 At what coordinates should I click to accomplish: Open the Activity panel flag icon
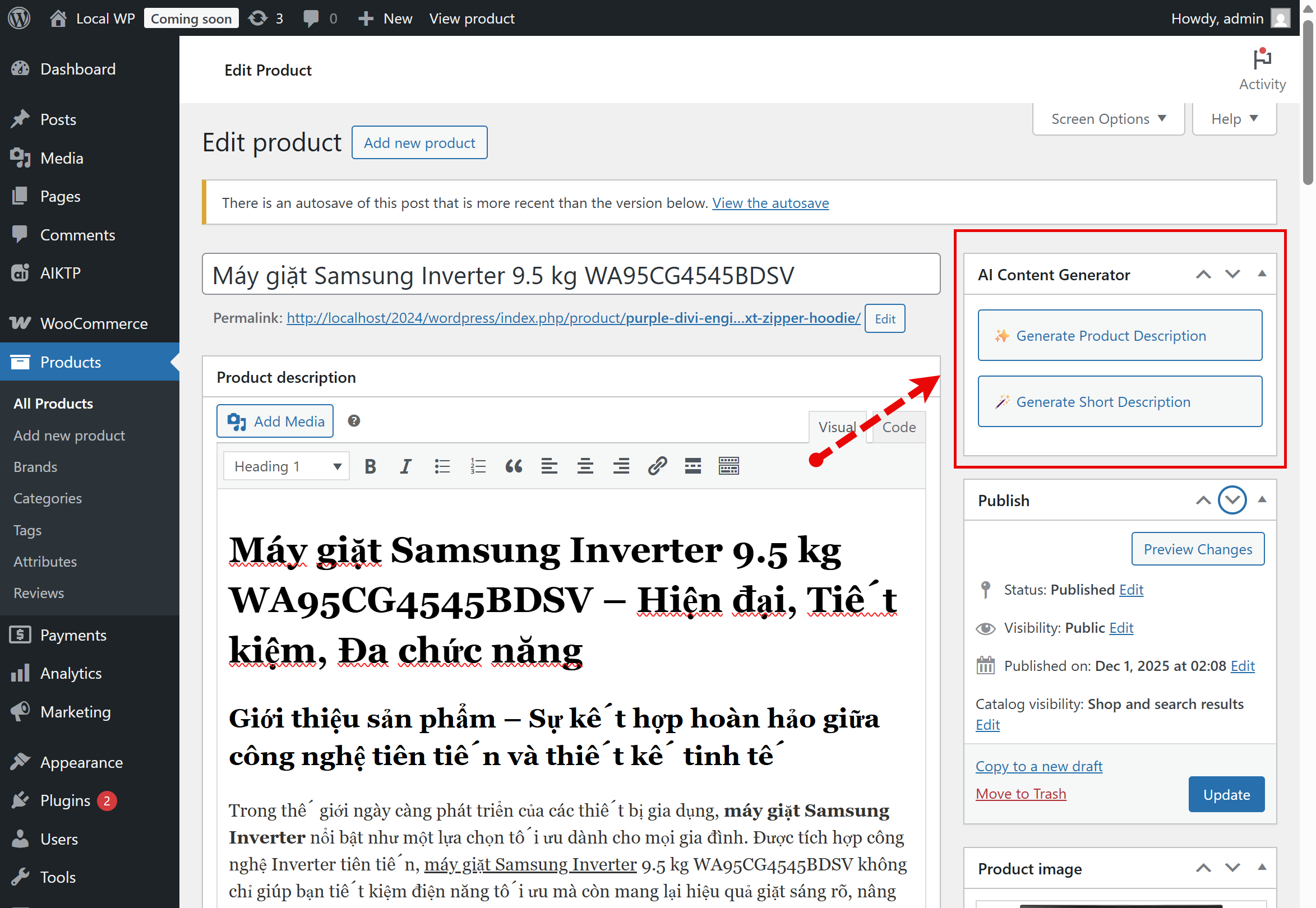click(1262, 59)
